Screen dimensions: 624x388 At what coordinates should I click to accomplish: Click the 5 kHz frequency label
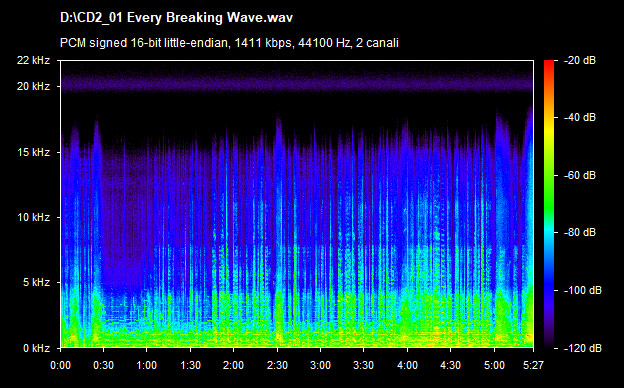tap(36, 283)
